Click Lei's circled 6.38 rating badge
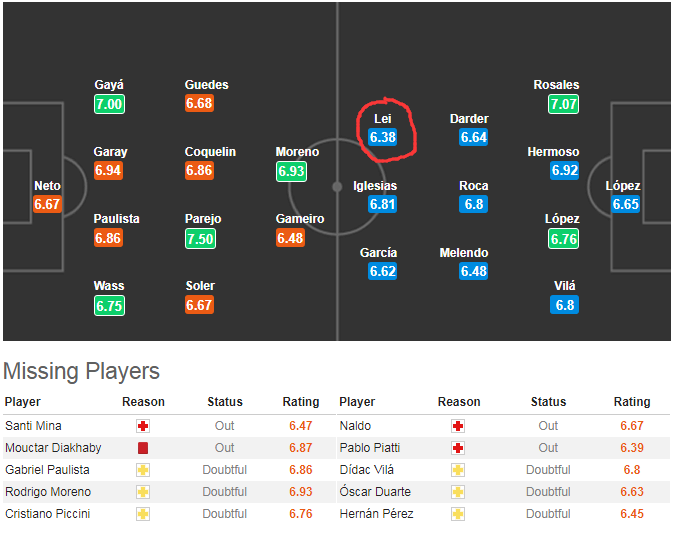Viewport: 673px width, 533px height. [x=382, y=137]
